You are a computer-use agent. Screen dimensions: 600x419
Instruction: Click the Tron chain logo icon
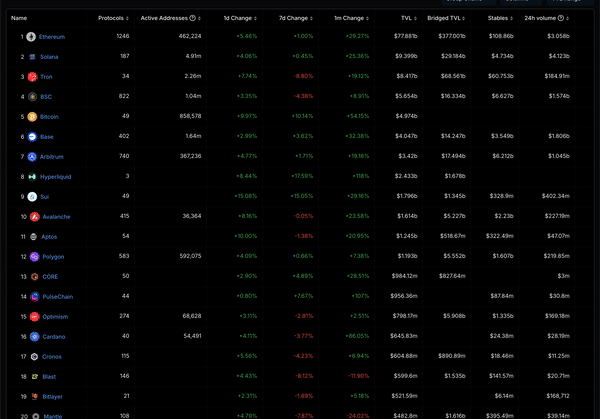pos(33,77)
